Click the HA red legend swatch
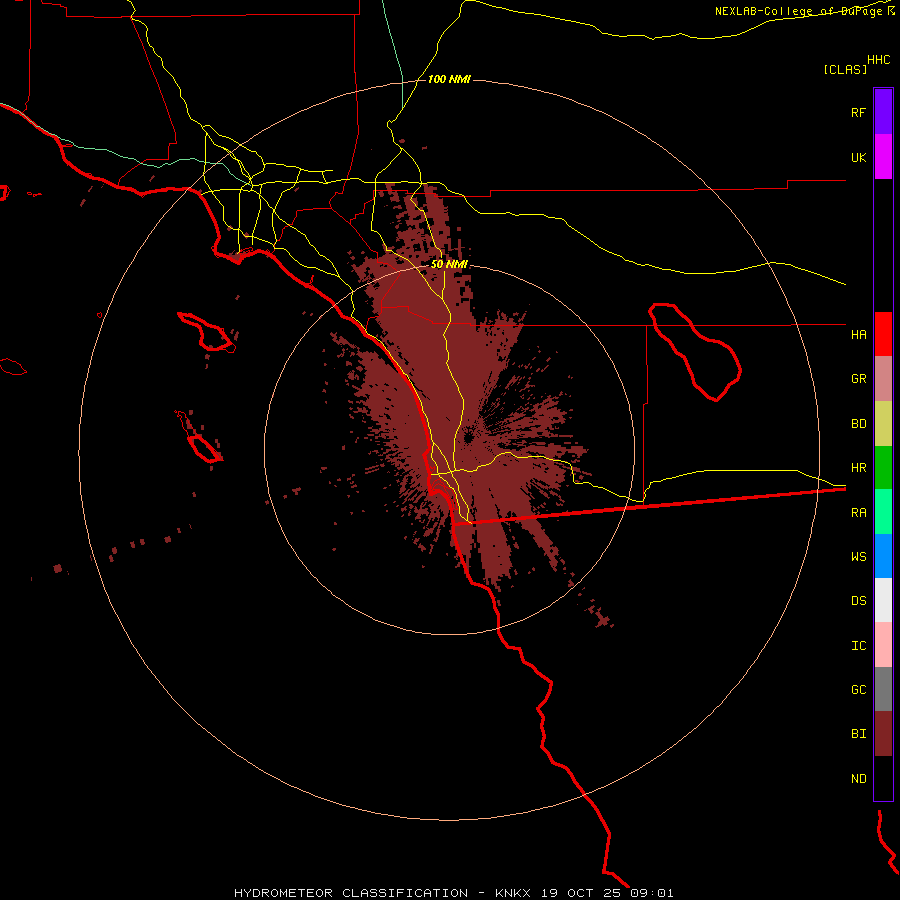 tap(883, 334)
